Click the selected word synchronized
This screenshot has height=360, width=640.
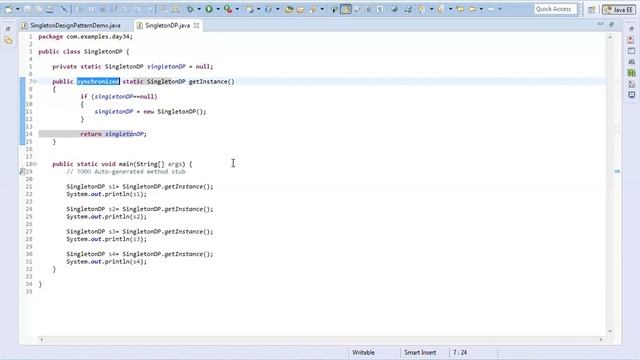click(98, 82)
